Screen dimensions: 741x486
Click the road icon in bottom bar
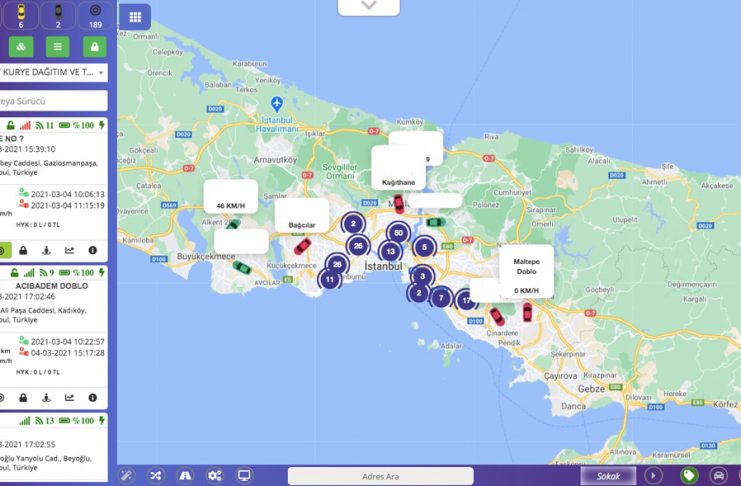pos(185,475)
